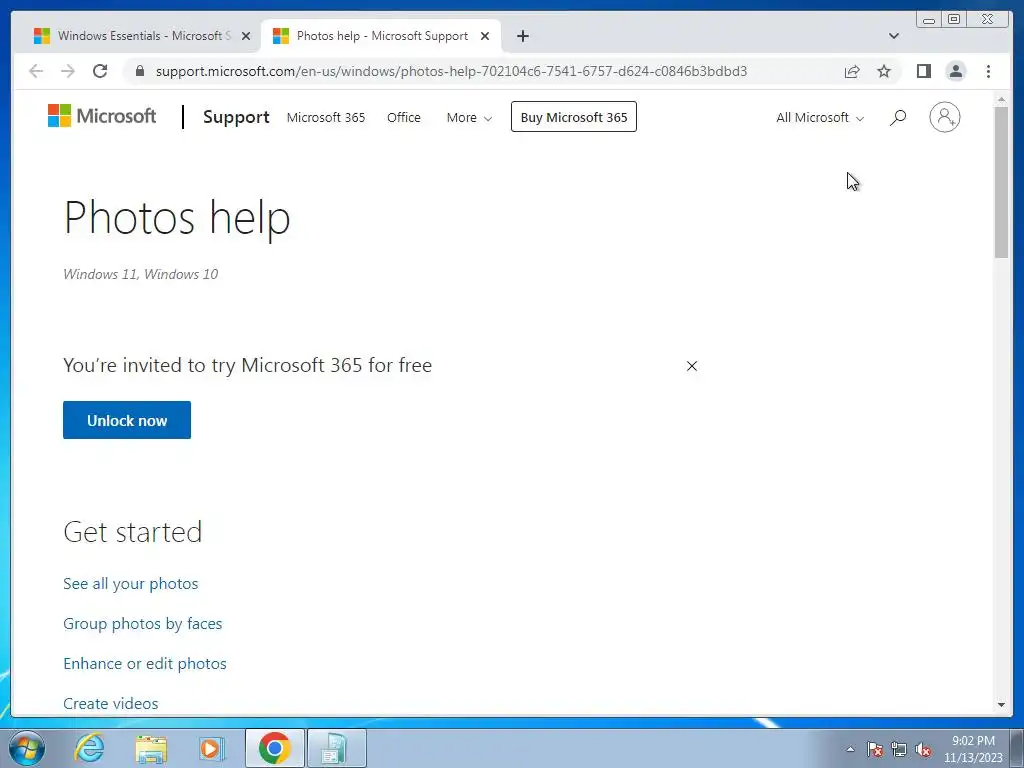
Task: Click the network tray icon
Action: (x=899, y=749)
